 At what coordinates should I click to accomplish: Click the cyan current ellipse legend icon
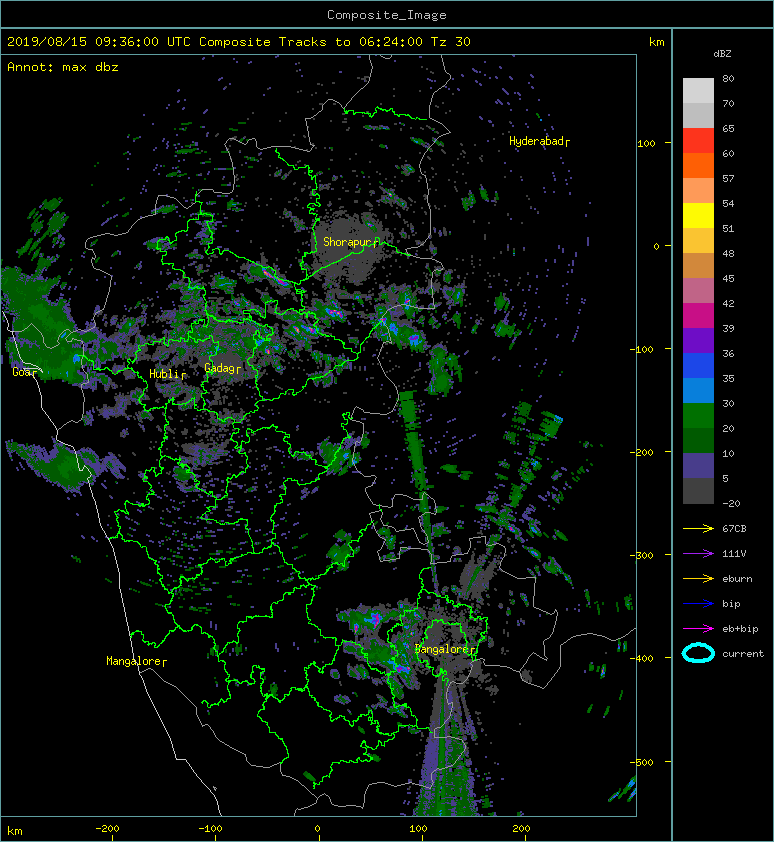pos(698,653)
